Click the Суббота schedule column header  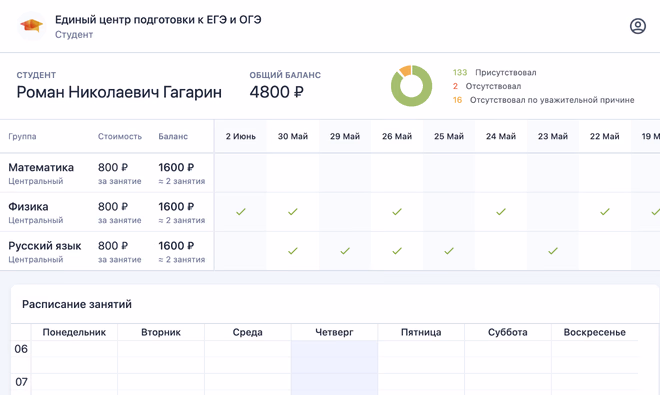(x=508, y=332)
